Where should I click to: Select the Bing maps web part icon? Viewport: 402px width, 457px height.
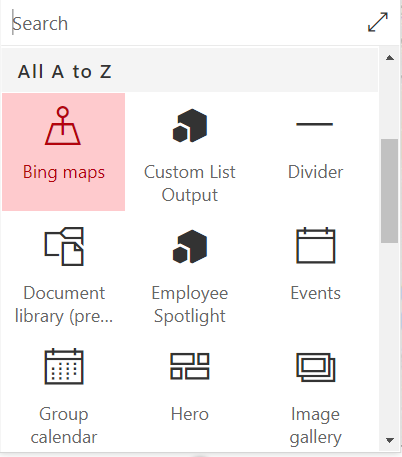[63, 126]
